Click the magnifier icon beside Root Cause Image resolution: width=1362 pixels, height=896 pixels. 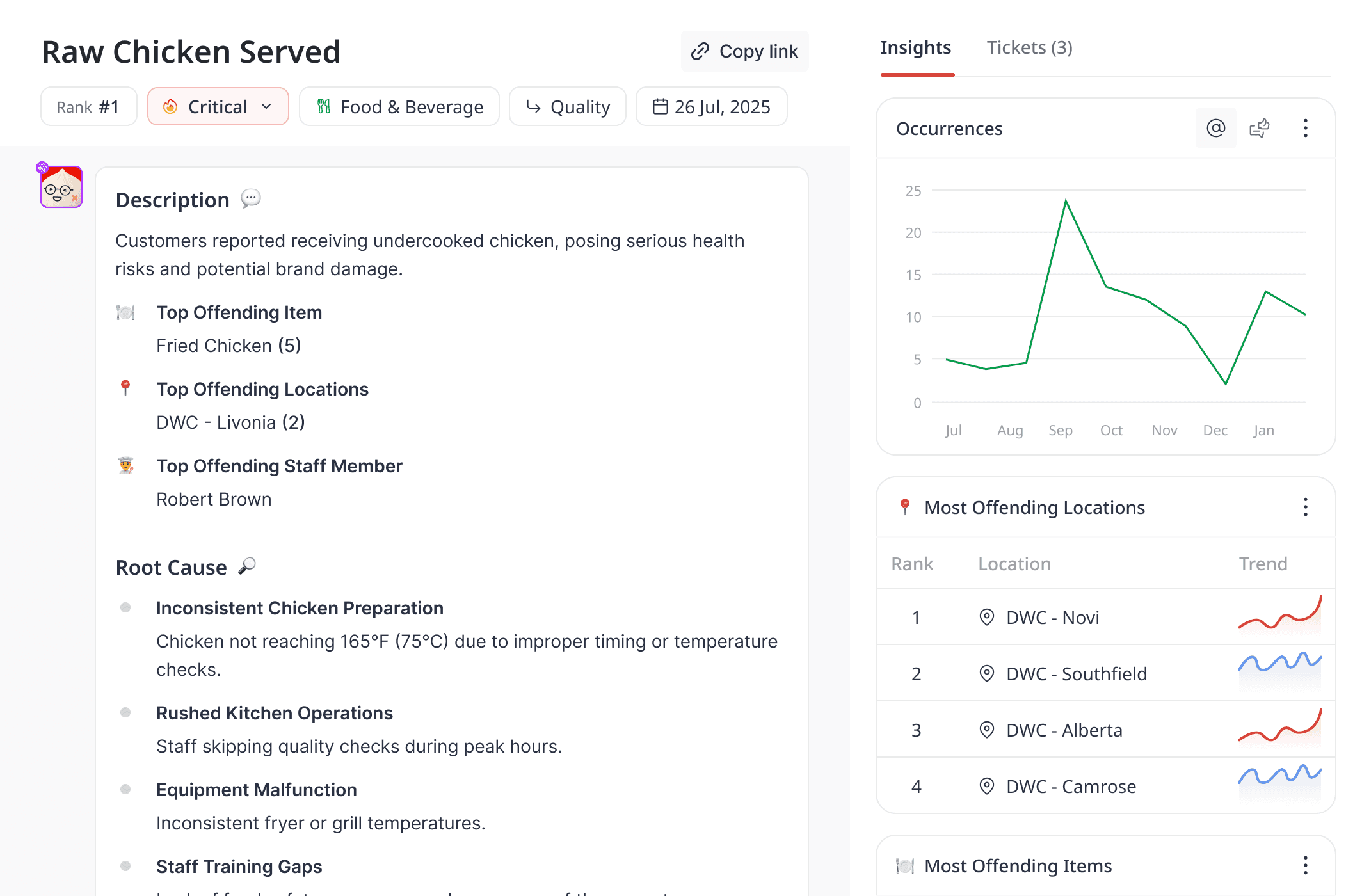coord(248,566)
